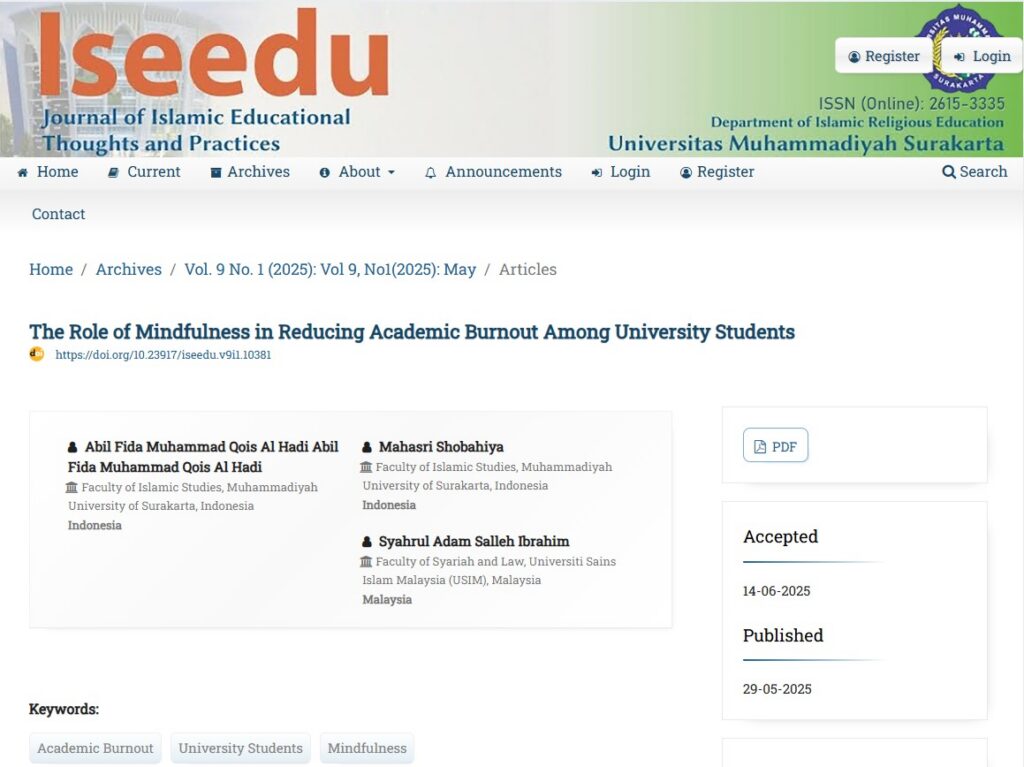Open the PDF download button
This screenshot has width=1024, height=767.
pos(775,446)
